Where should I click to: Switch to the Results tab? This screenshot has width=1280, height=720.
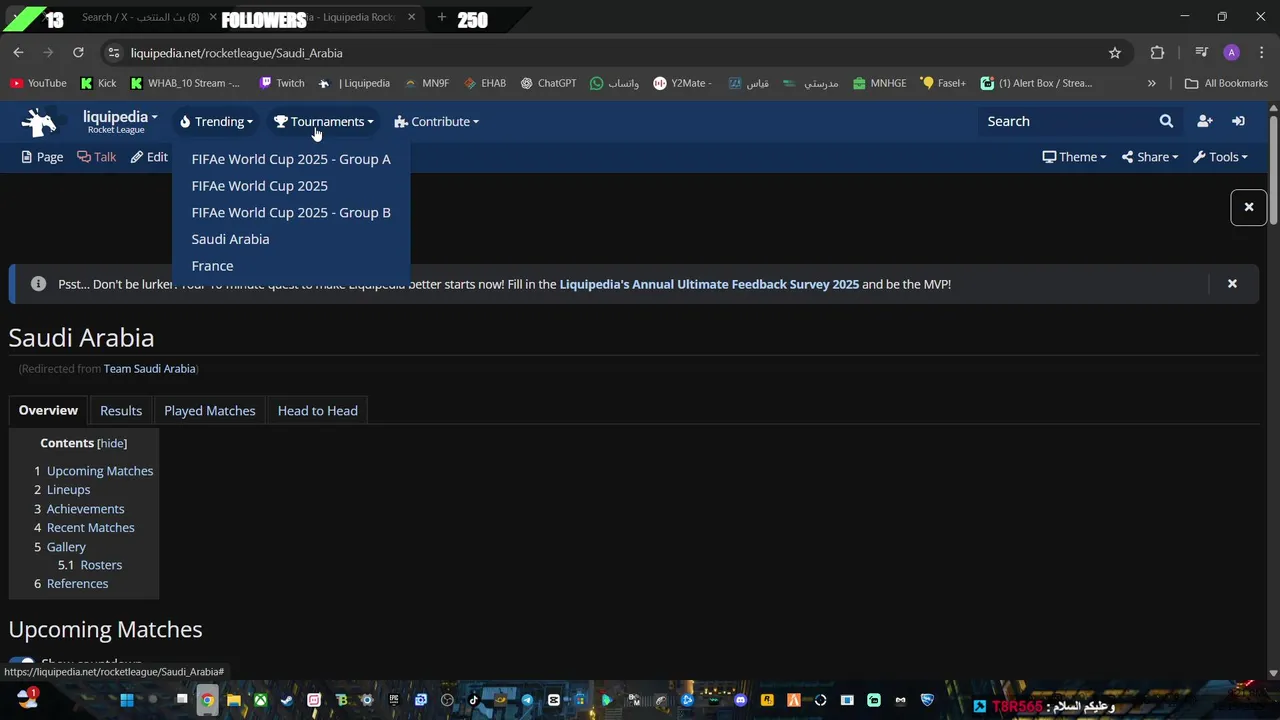coord(121,410)
